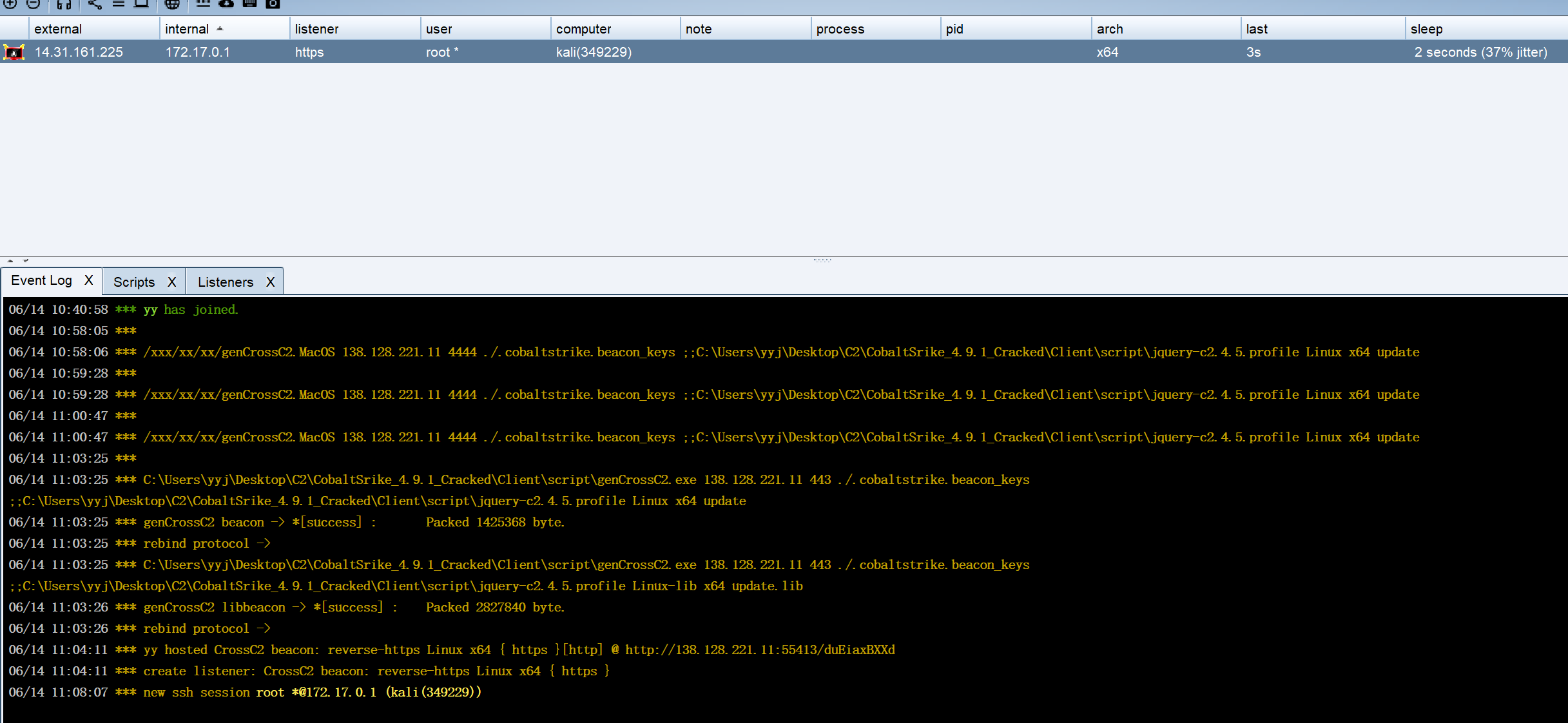
Task: Click the 10:58:06 genCrossC2.MacOS log line
Action: (x=714, y=352)
